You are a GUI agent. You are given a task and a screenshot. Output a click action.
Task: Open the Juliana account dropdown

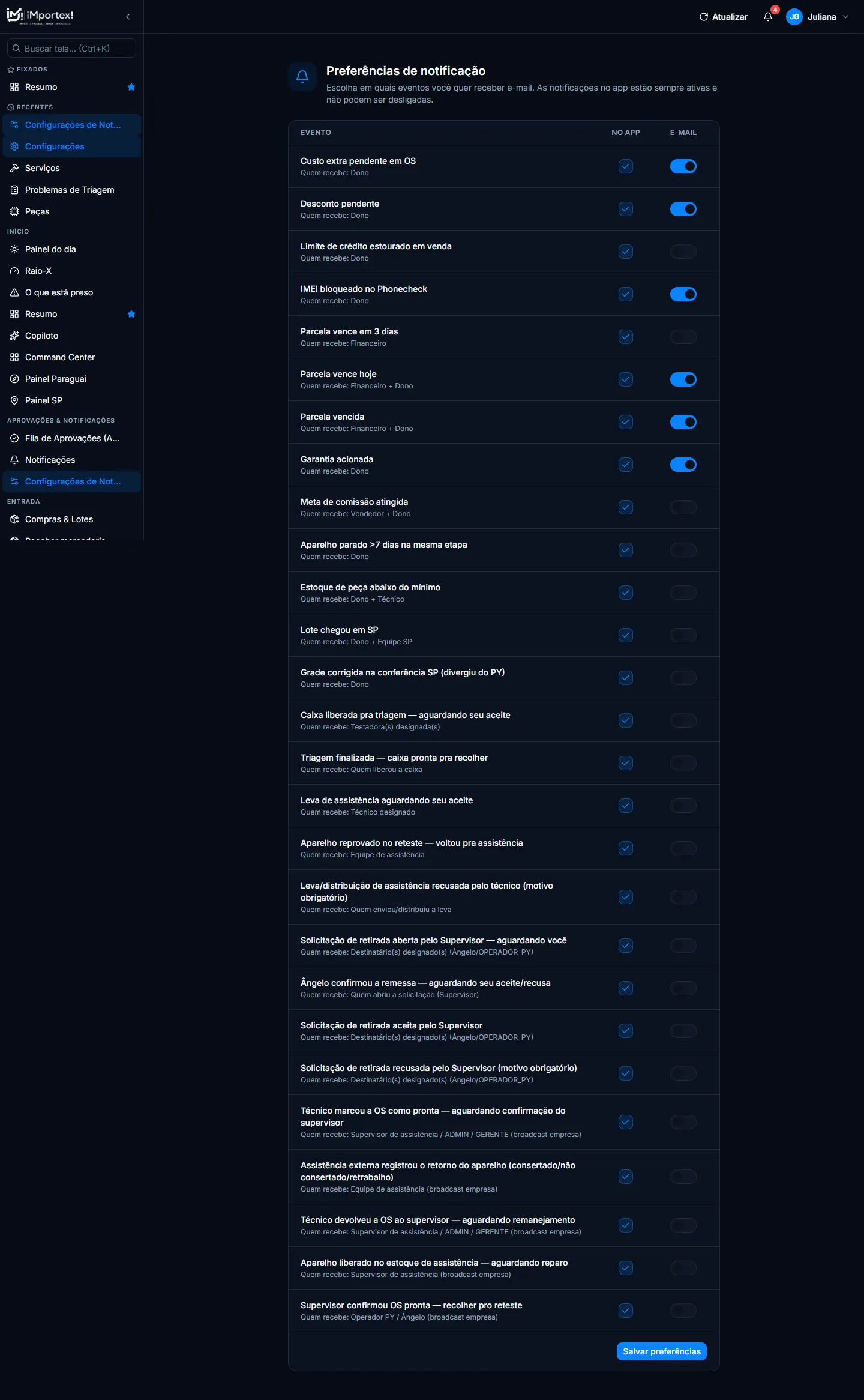tap(818, 17)
